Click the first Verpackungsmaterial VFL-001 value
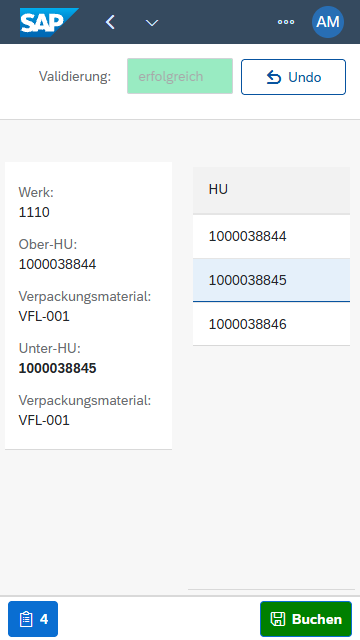The image size is (360, 640). (44, 316)
